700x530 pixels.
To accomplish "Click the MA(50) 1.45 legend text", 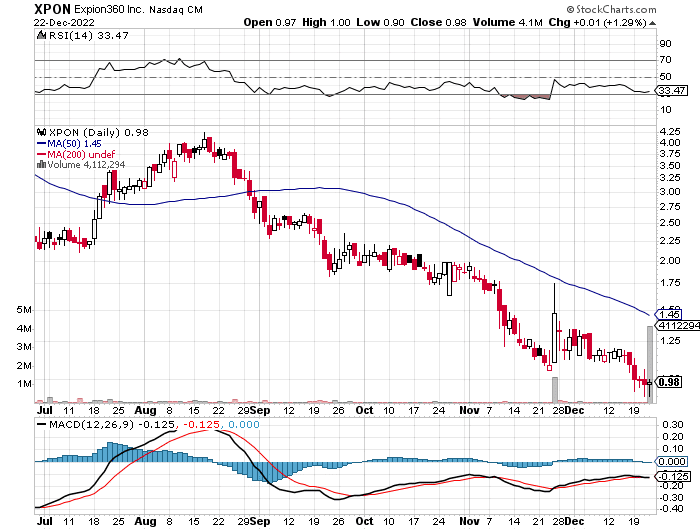I will click(x=75, y=144).
